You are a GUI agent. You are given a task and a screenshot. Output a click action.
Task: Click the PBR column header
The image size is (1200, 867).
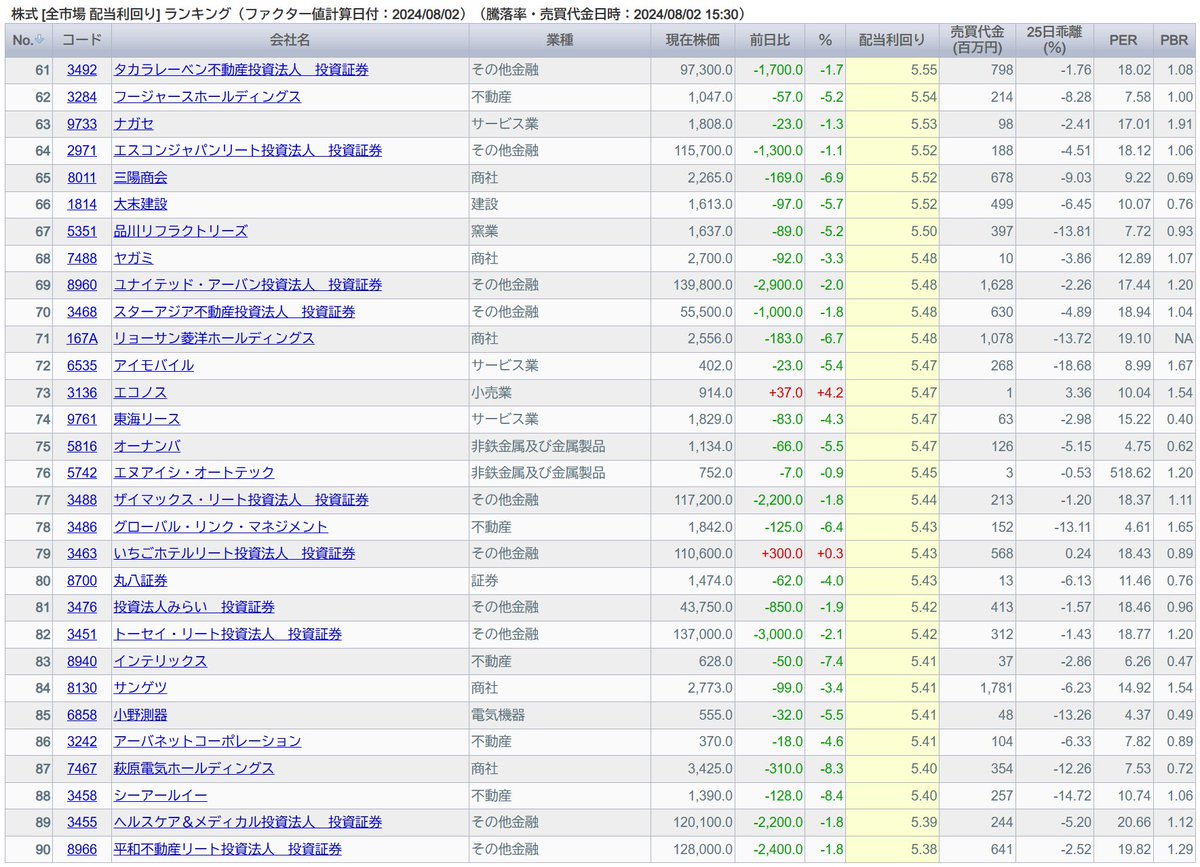(1174, 40)
